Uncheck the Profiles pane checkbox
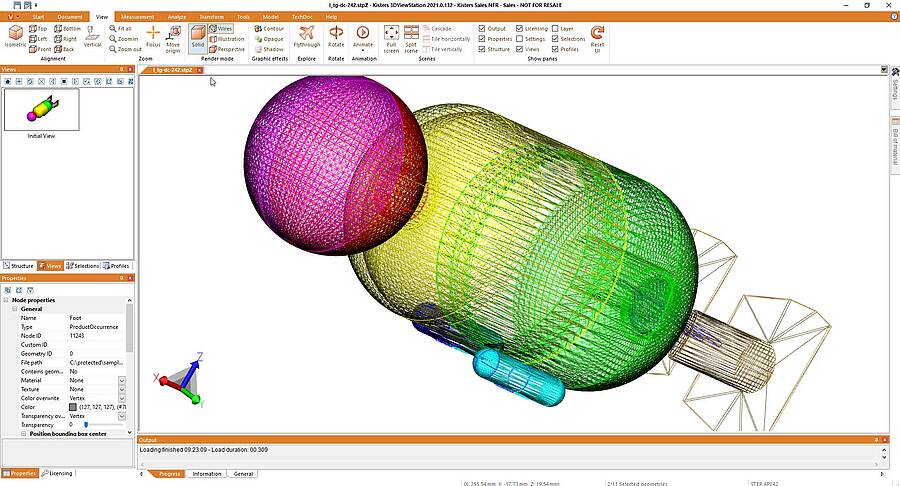900x486 pixels. pyautogui.click(x=555, y=49)
